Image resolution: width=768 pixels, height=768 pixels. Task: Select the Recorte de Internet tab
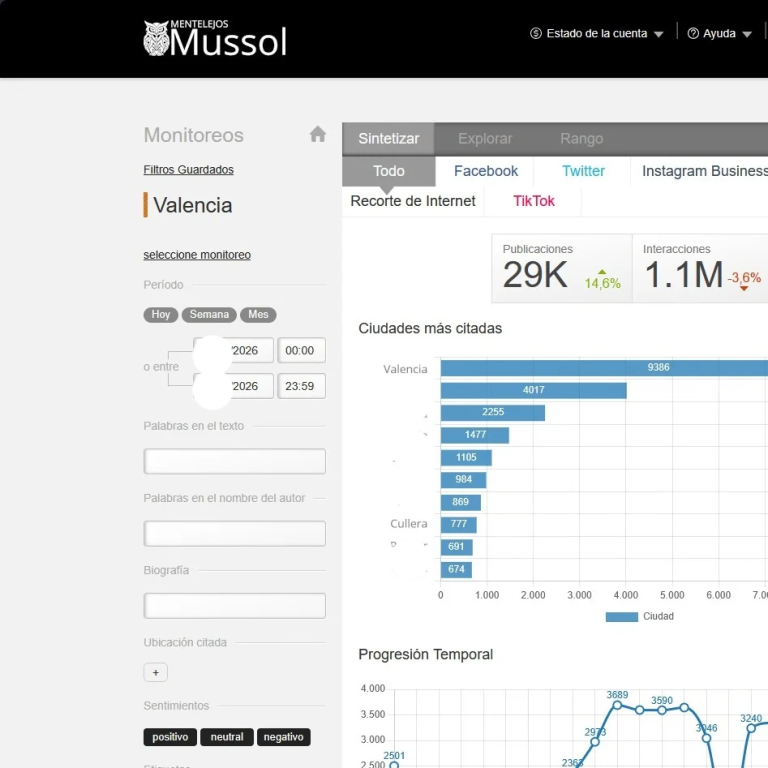(413, 201)
